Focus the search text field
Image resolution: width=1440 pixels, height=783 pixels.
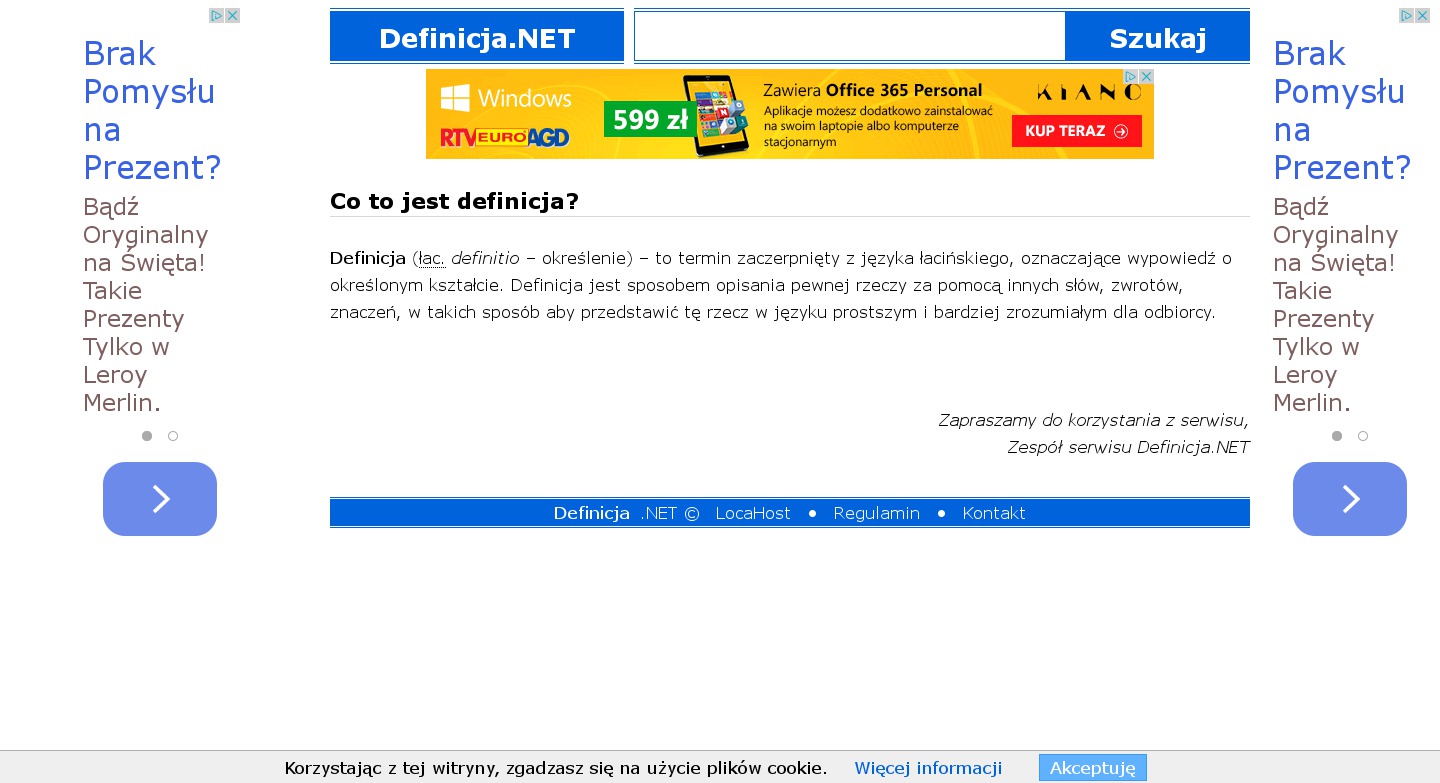(849, 37)
